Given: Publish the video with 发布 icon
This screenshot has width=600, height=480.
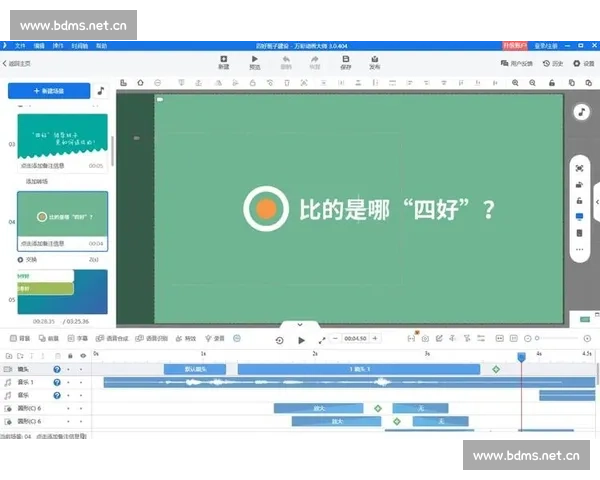Looking at the screenshot, I should [x=375, y=62].
